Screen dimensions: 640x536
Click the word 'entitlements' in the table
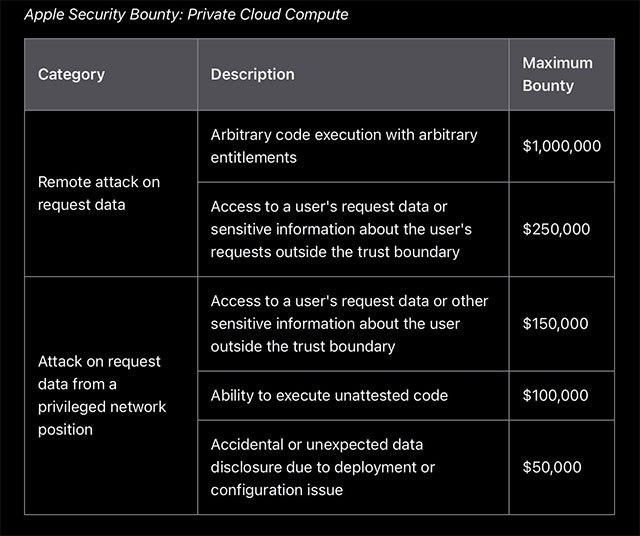pos(253,158)
